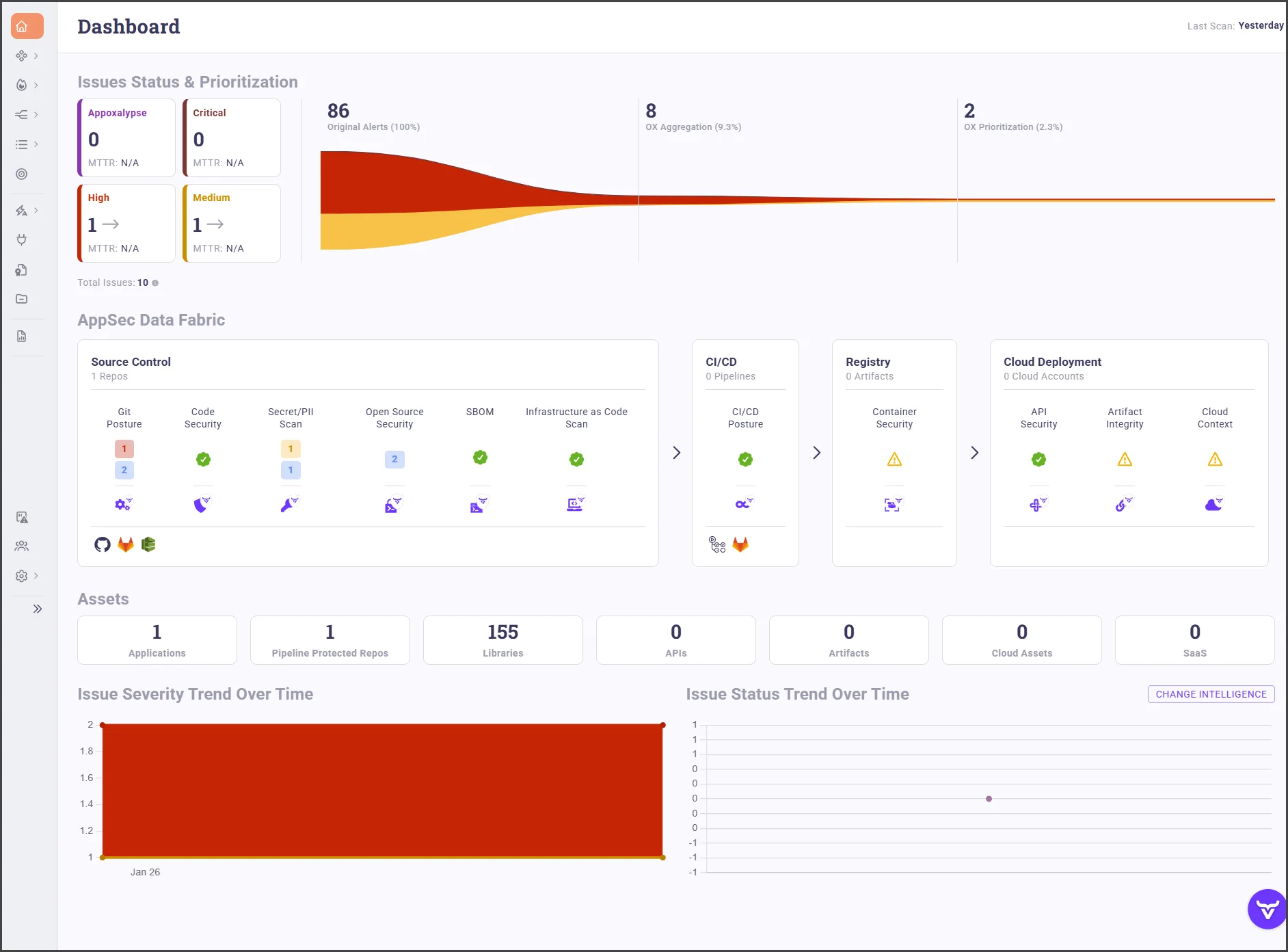
Task: Open the settings gear icon in sidebar
Action: (x=22, y=576)
